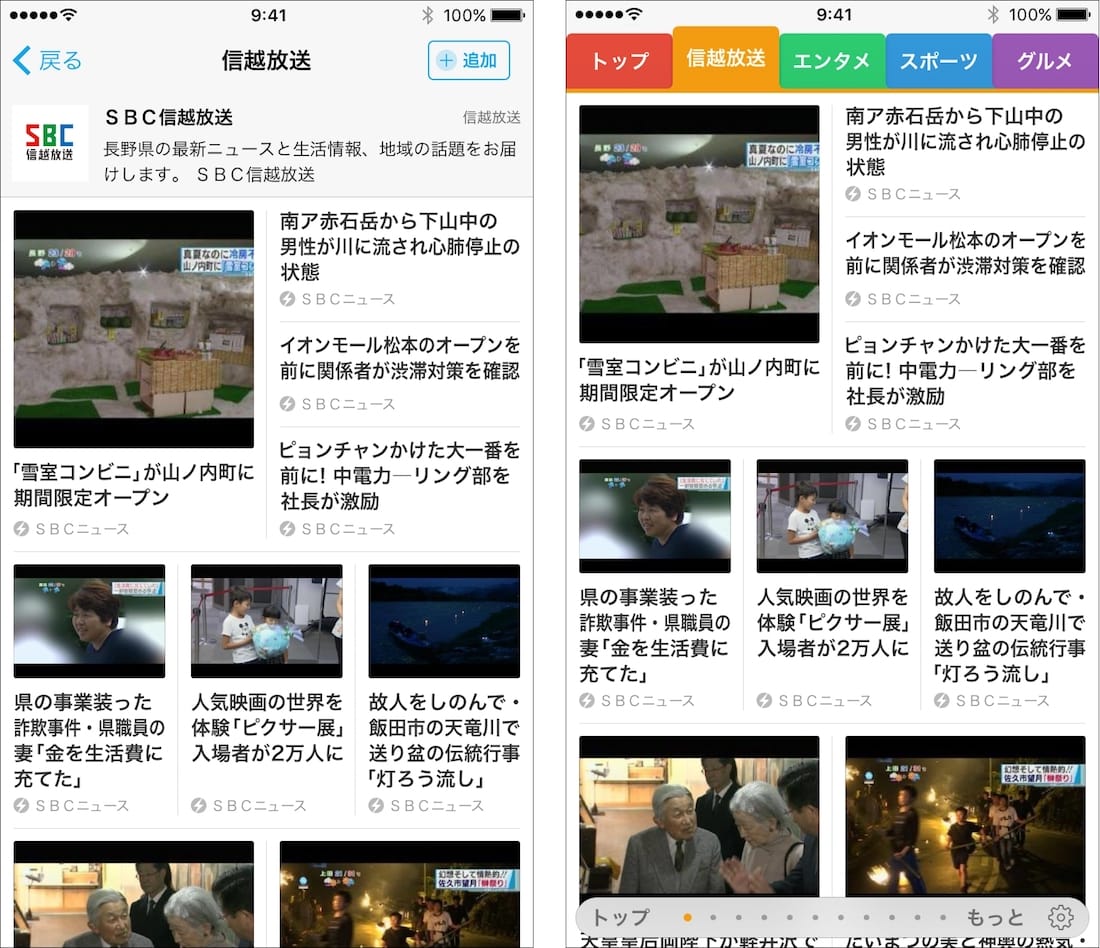Tap もっと in the bottom bar
This screenshot has width=1100, height=948.
click(x=995, y=917)
